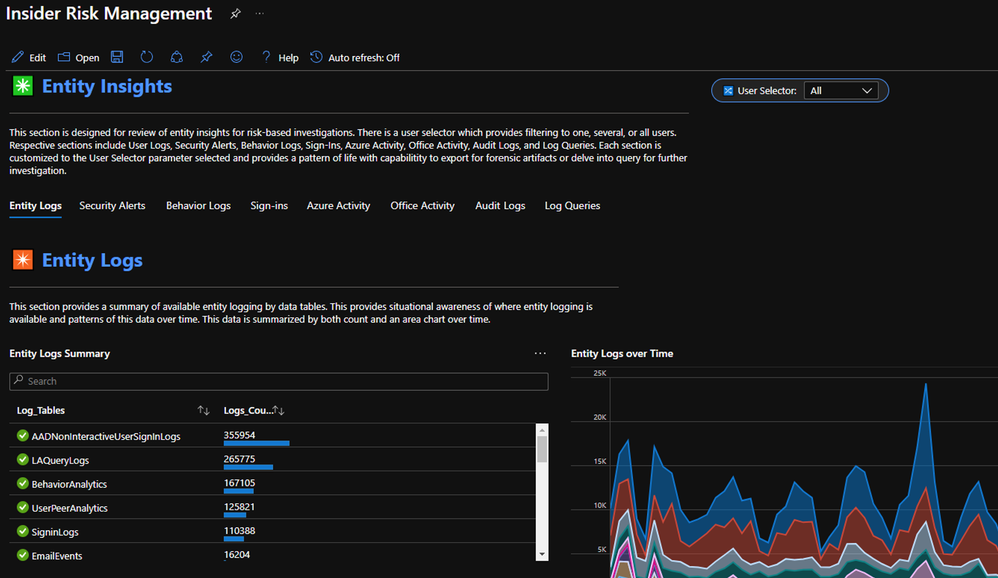Viewport: 998px width, 578px height.
Task: Click the green check beside BehaviorAnalytics
Action: point(22,484)
